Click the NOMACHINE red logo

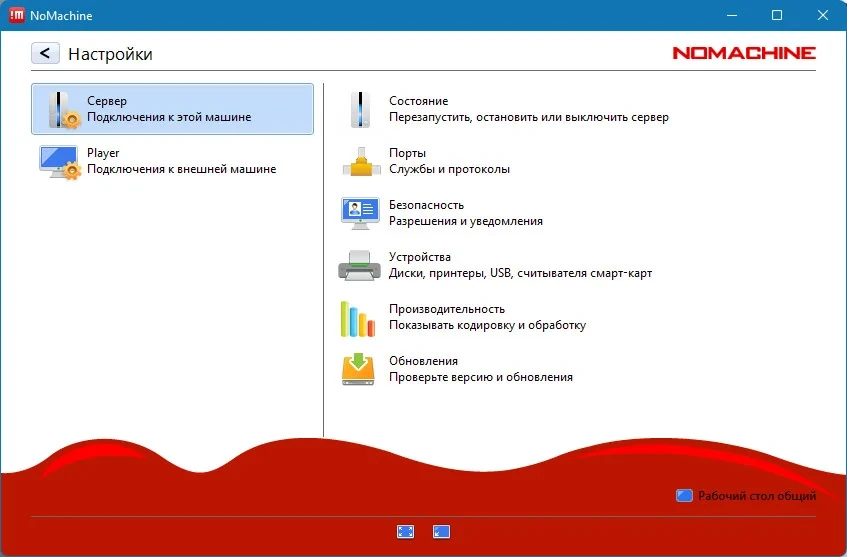(744, 53)
